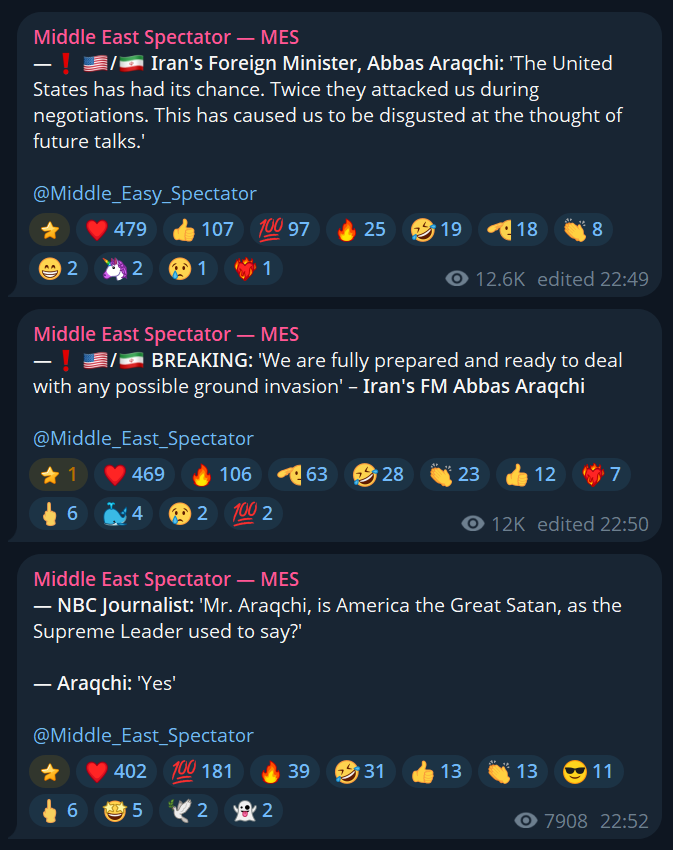
Task: Toggle star reaction showing 1 in second post
Action: coord(58,474)
